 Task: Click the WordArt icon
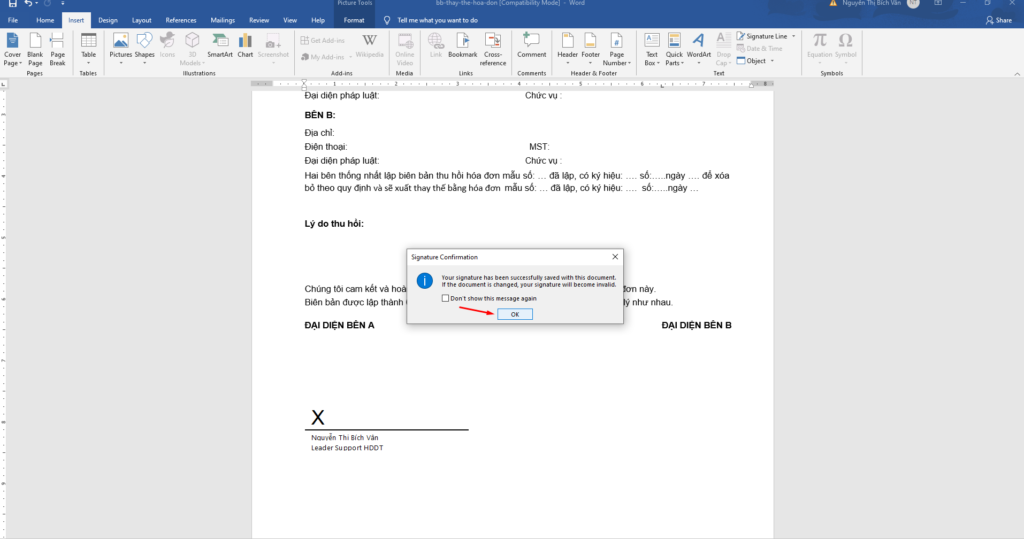(x=698, y=46)
